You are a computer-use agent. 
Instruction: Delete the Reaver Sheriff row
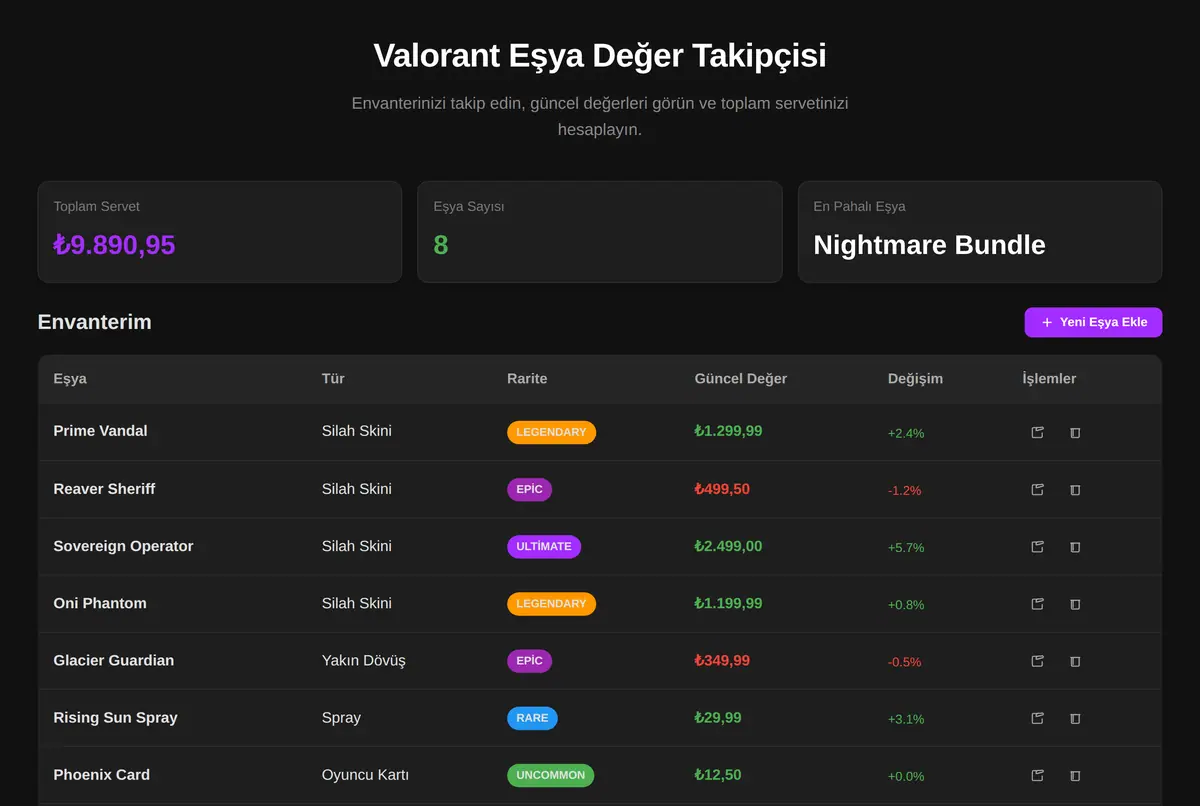[1075, 490]
